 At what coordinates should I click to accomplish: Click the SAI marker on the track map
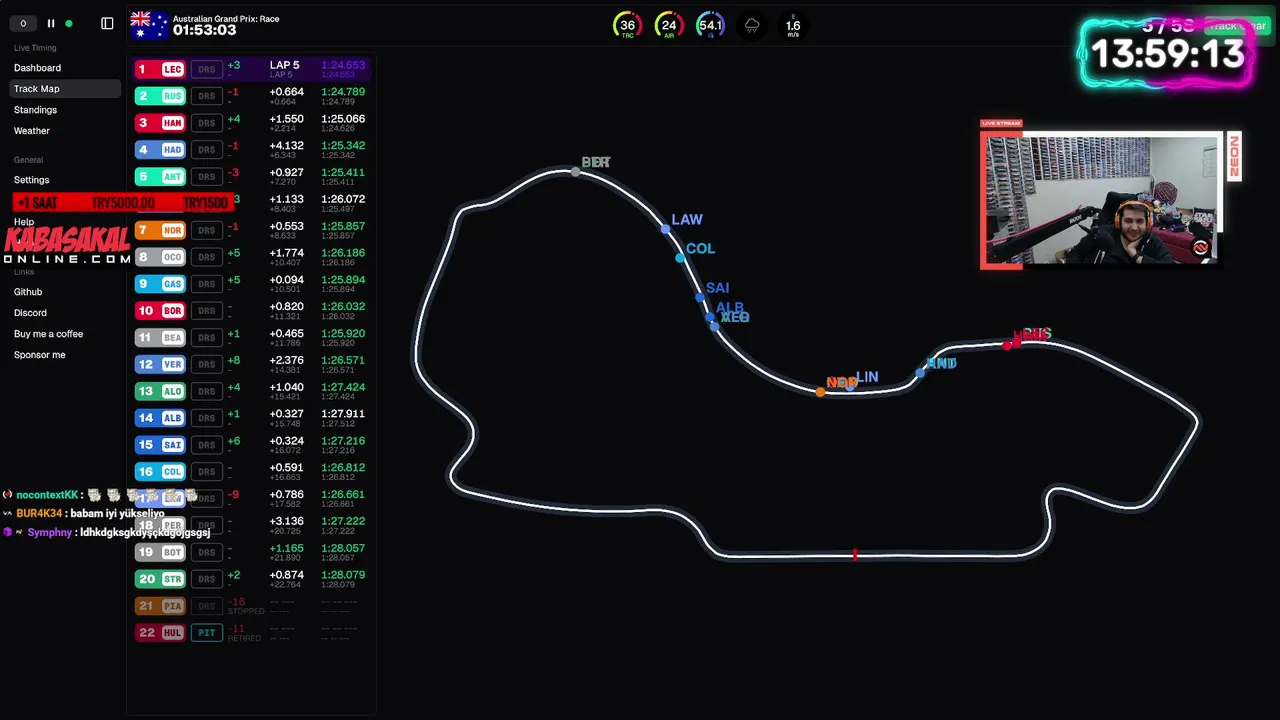pyautogui.click(x=700, y=297)
